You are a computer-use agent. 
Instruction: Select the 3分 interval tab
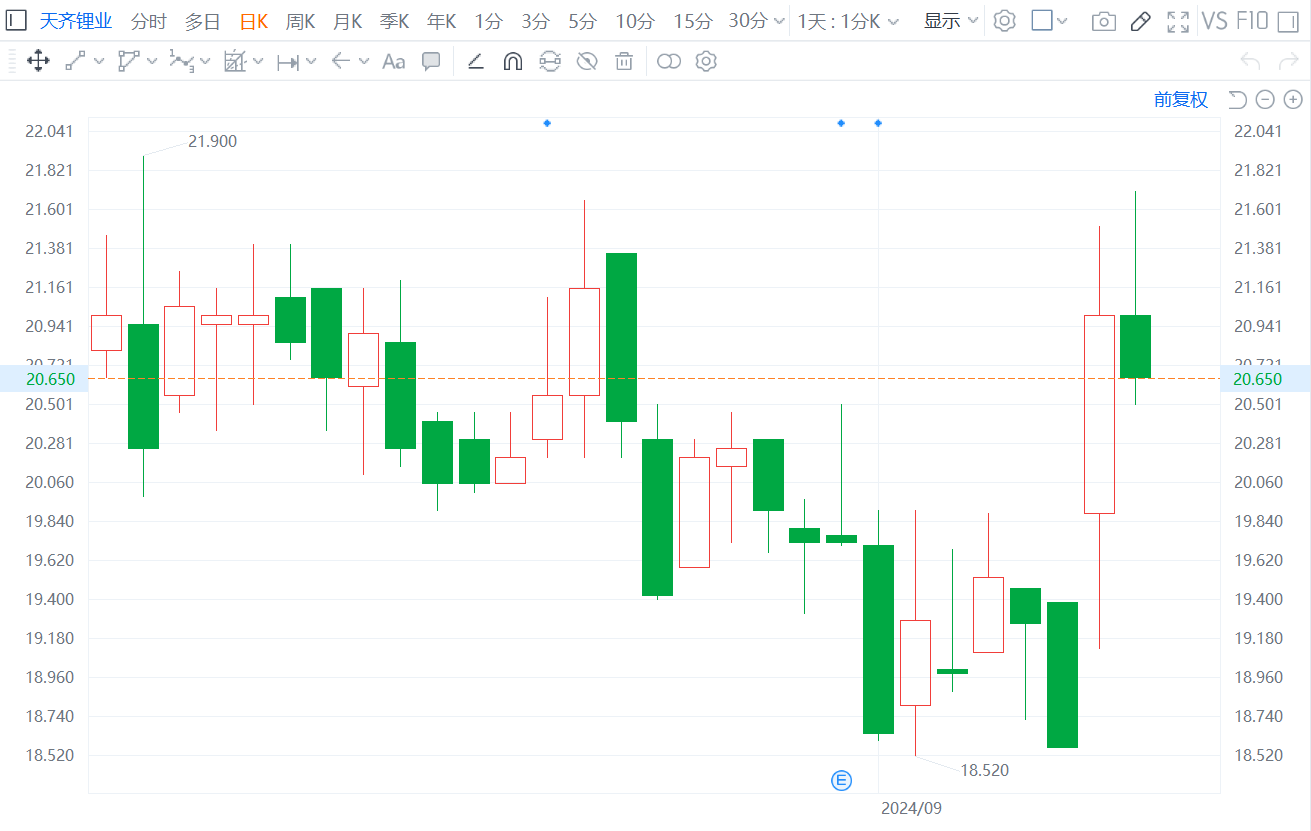pyautogui.click(x=535, y=21)
